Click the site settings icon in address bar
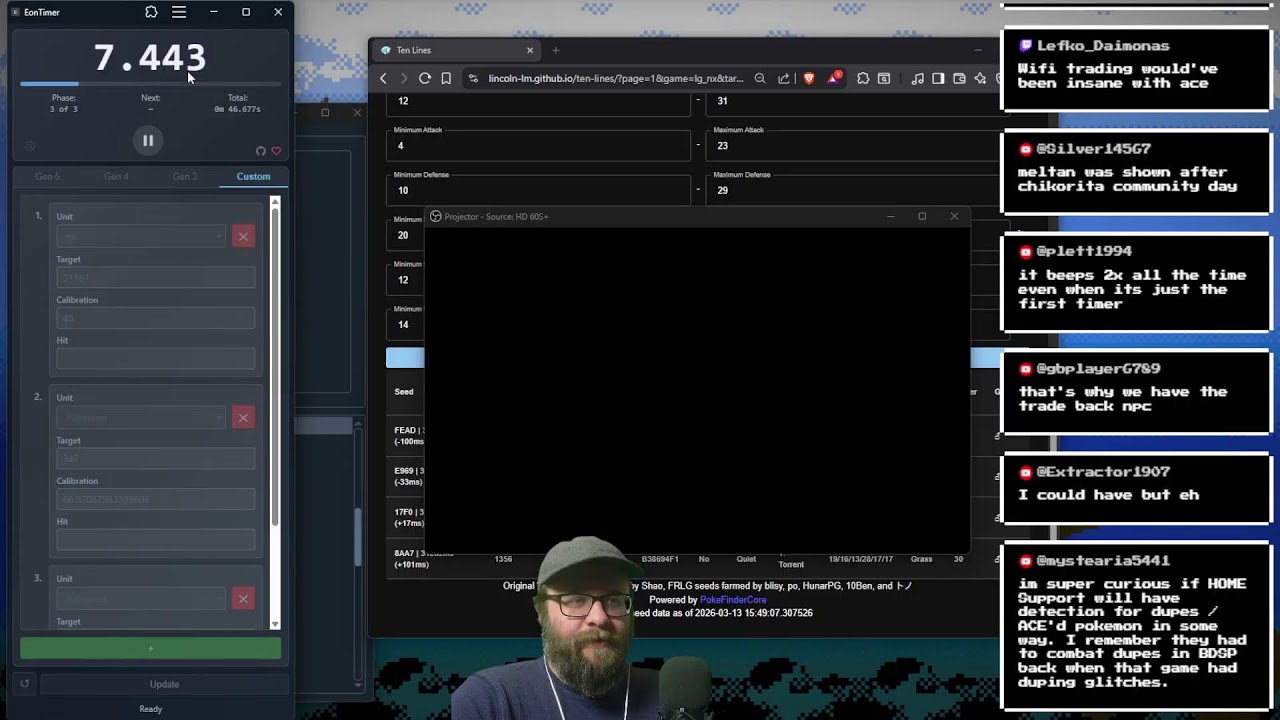This screenshot has width=1280, height=720. (474, 78)
